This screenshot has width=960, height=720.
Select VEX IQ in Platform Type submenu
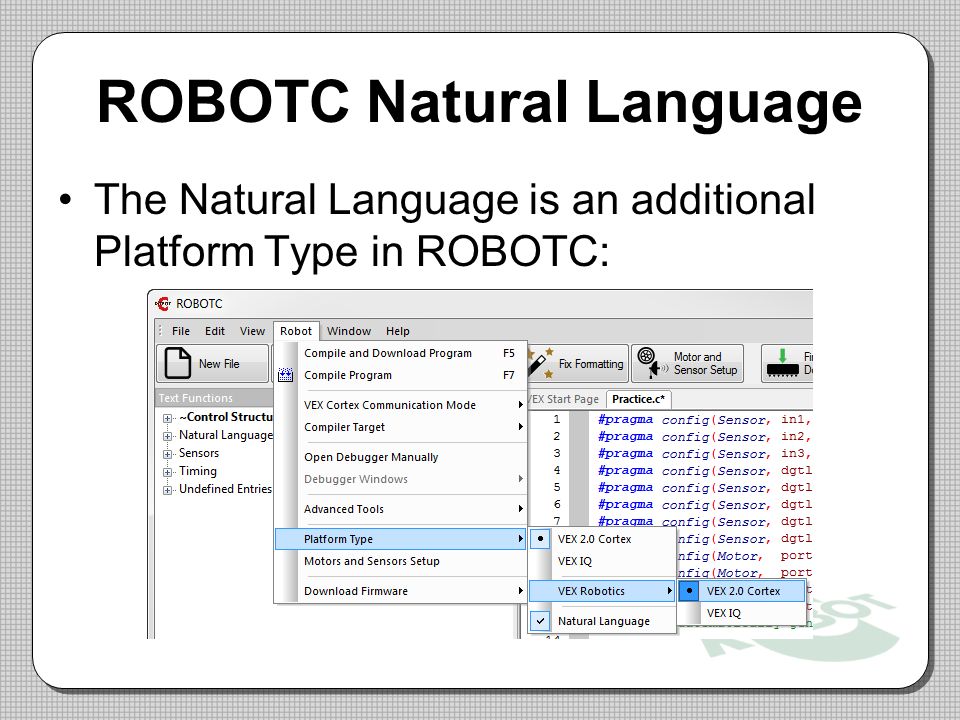tap(602, 561)
